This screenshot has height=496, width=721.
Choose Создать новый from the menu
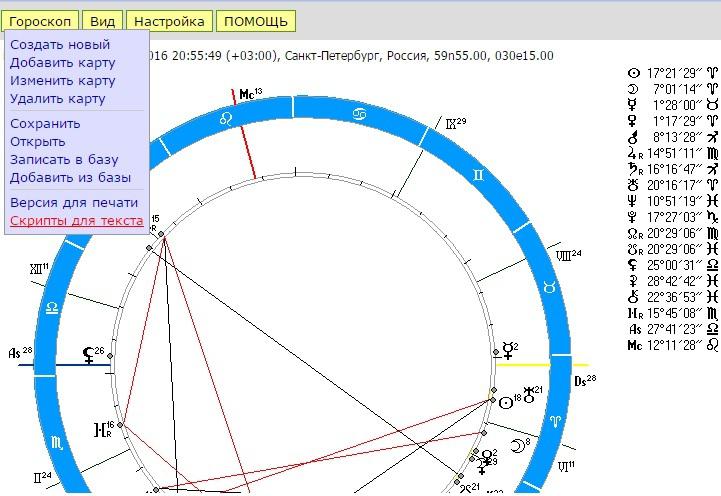(60, 45)
